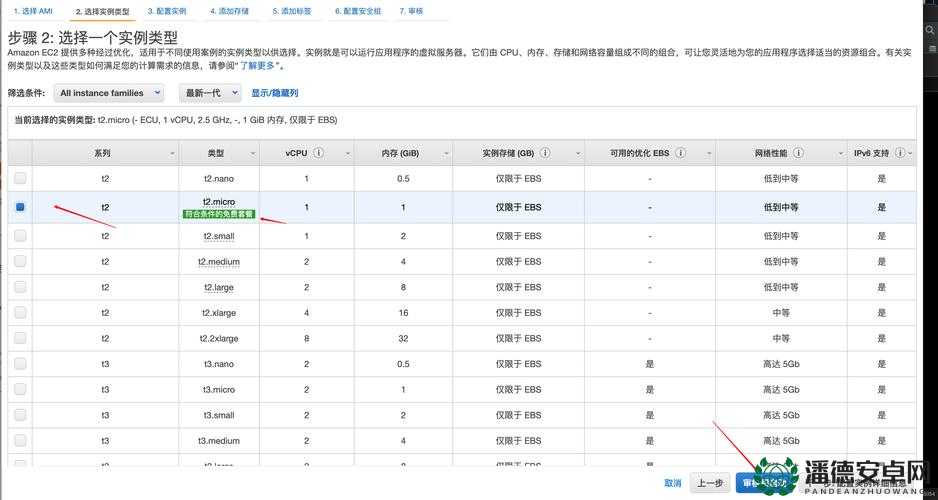The image size is (938, 500).
Task: Click the t3.micro type name
Action: [x=219, y=389]
